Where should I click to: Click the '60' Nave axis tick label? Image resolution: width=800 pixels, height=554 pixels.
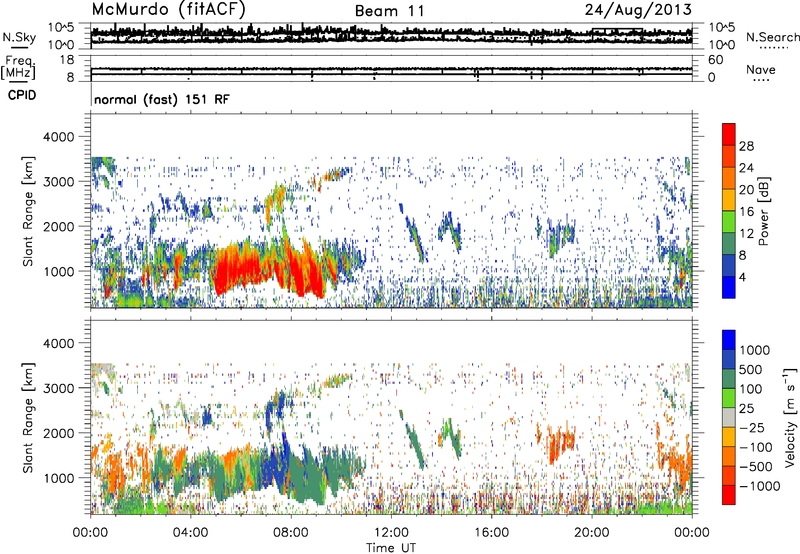(x=715, y=60)
